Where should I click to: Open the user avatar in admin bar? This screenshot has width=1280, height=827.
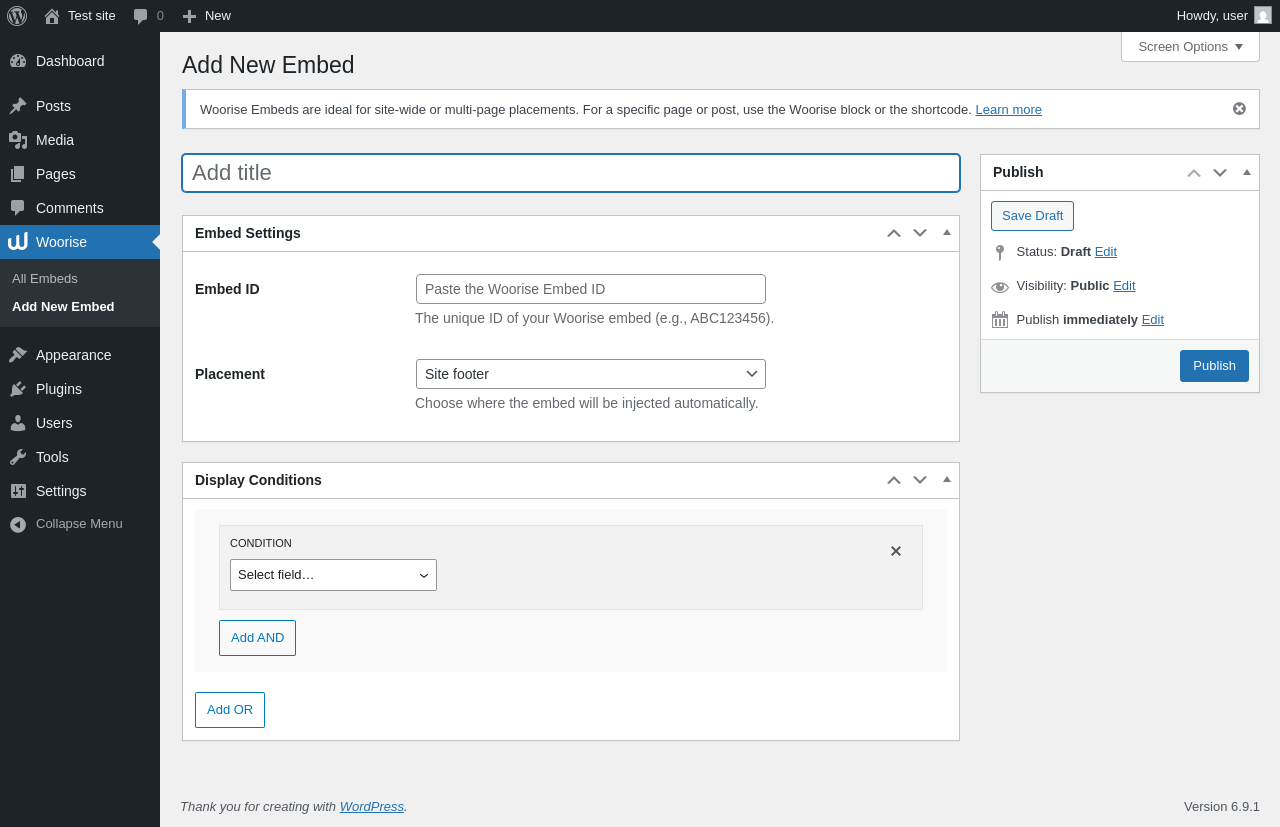tap(1263, 16)
